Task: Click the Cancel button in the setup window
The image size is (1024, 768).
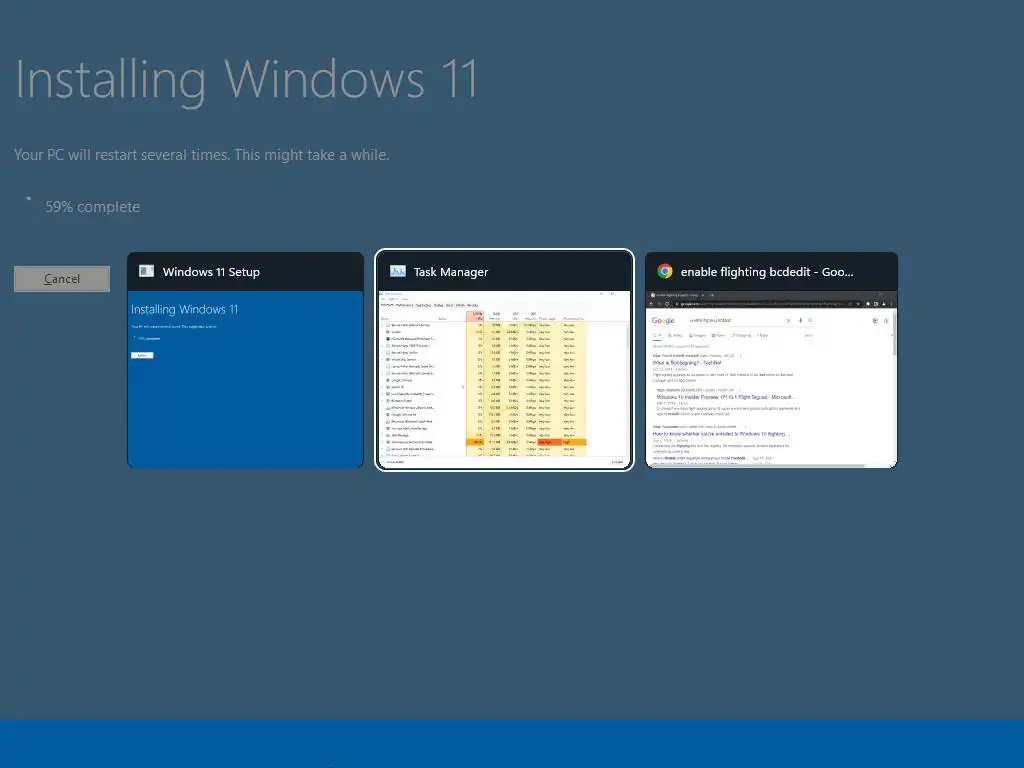Action: 62,279
